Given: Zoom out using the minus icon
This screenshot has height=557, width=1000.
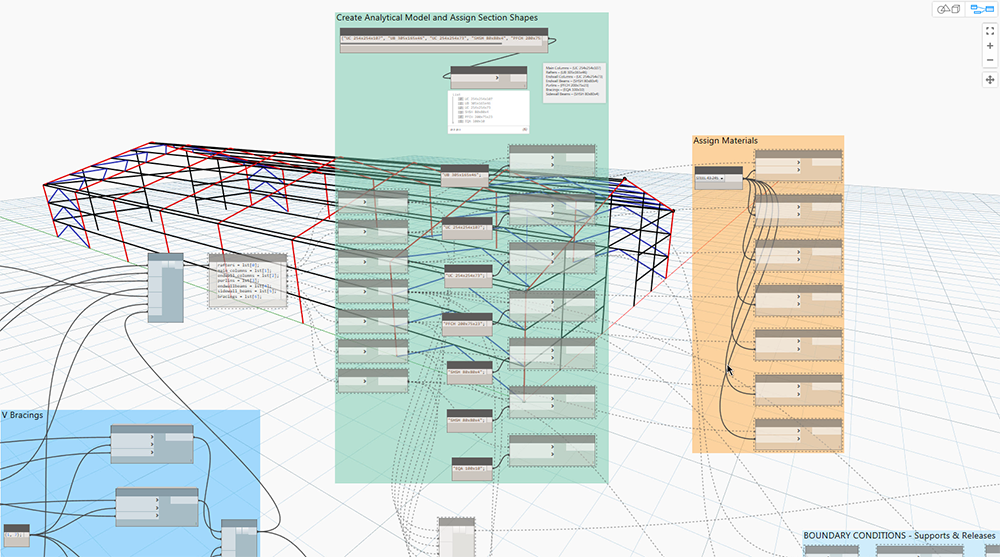Looking at the screenshot, I should 990,61.
